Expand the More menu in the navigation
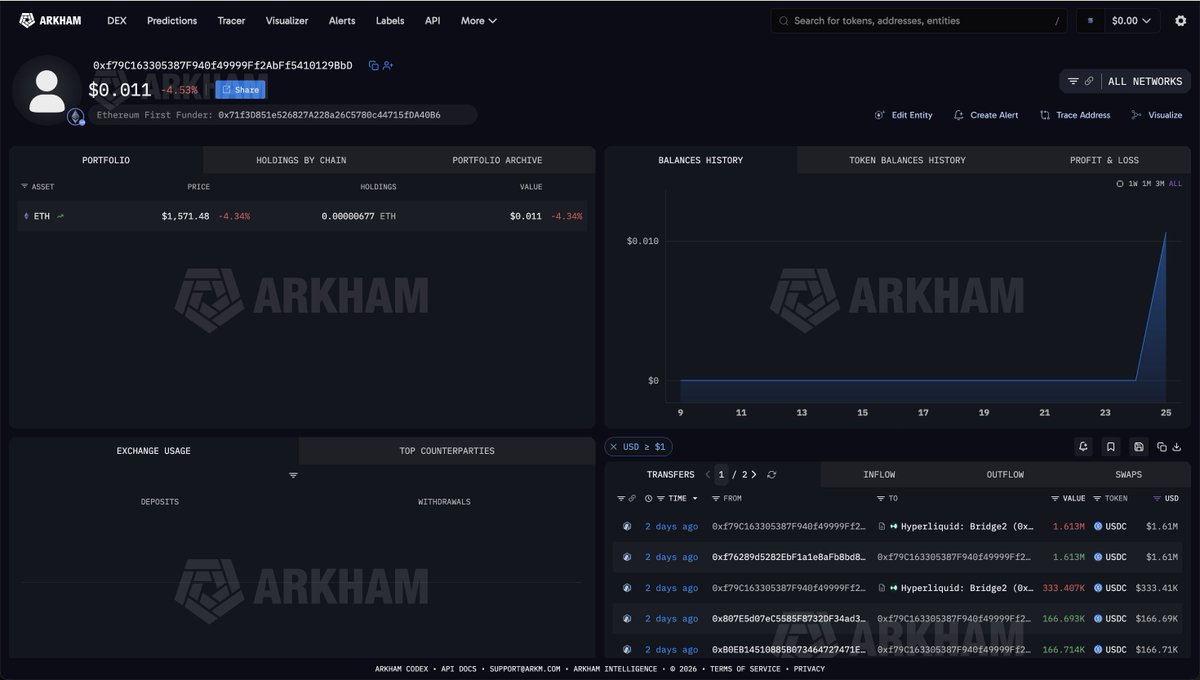The image size is (1200, 680). click(x=478, y=20)
